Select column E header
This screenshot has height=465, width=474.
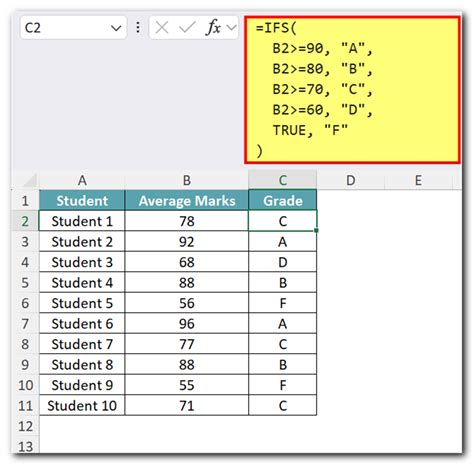(x=418, y=180)
